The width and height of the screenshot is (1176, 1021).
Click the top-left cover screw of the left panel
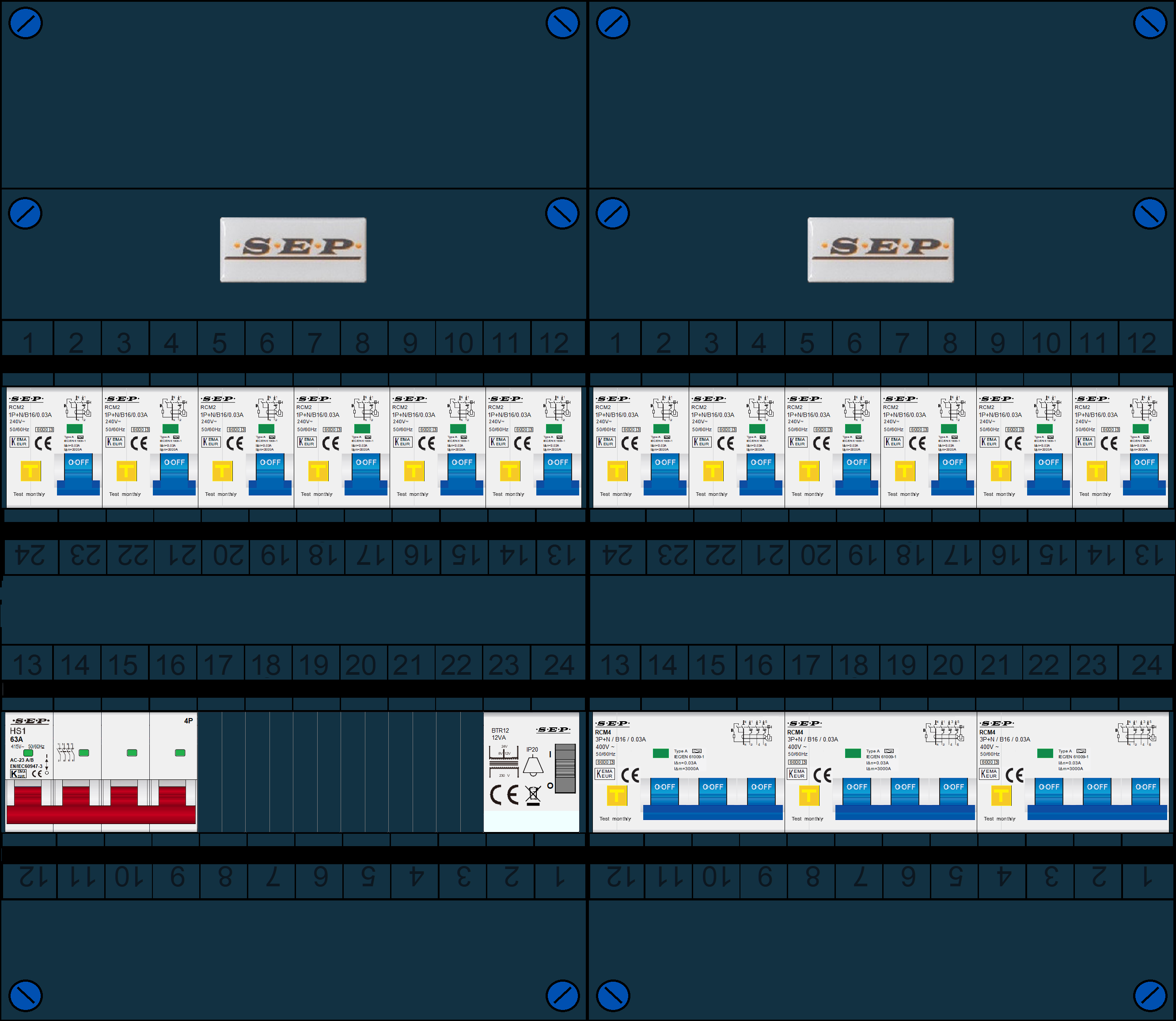26,23
